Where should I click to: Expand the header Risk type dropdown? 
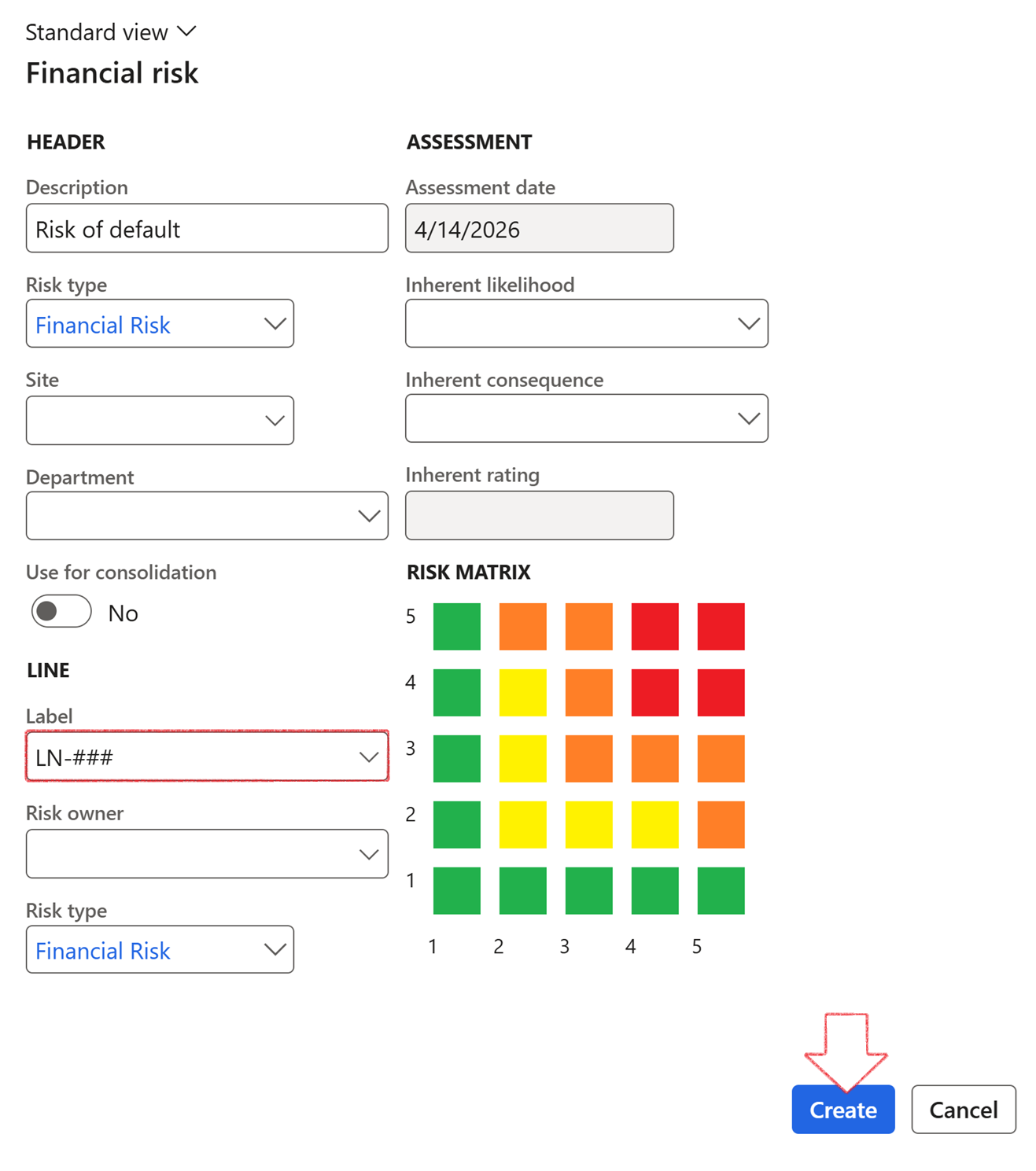274,324
